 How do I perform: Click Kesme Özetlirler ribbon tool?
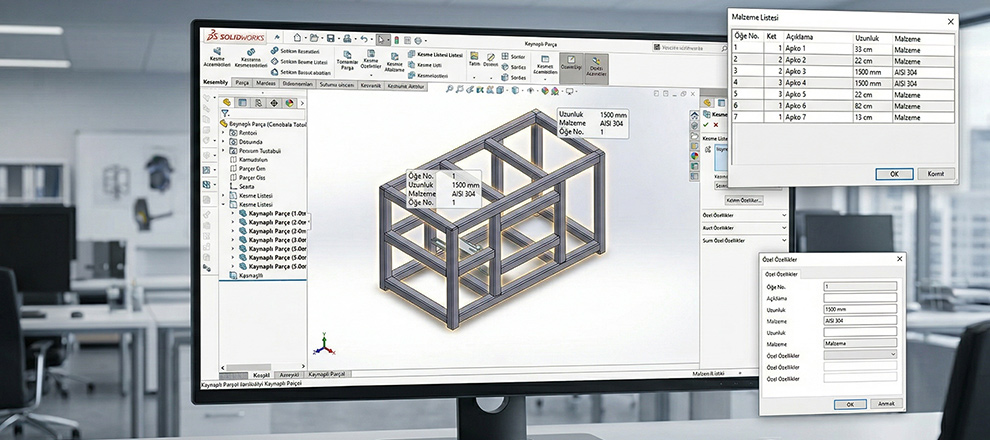[x=371, y=61]
